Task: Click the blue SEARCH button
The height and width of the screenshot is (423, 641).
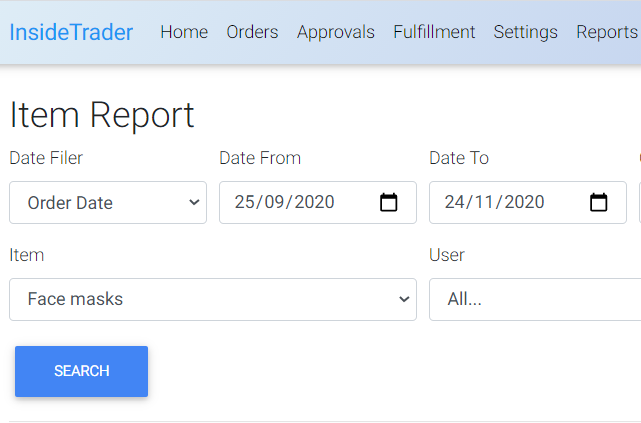Action: 81,371
